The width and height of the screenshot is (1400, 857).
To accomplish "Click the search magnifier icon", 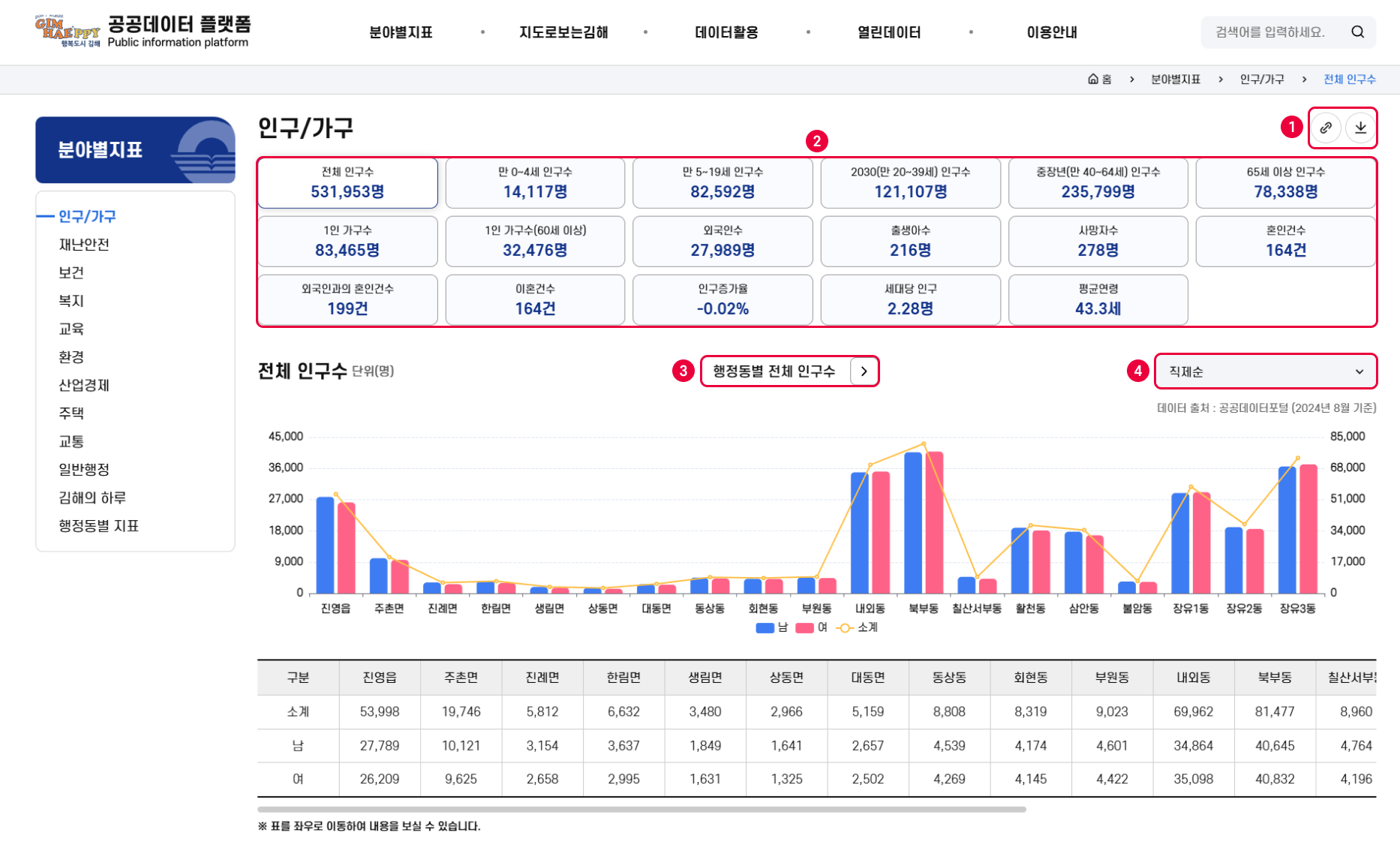I will [x=1357, y=32].
